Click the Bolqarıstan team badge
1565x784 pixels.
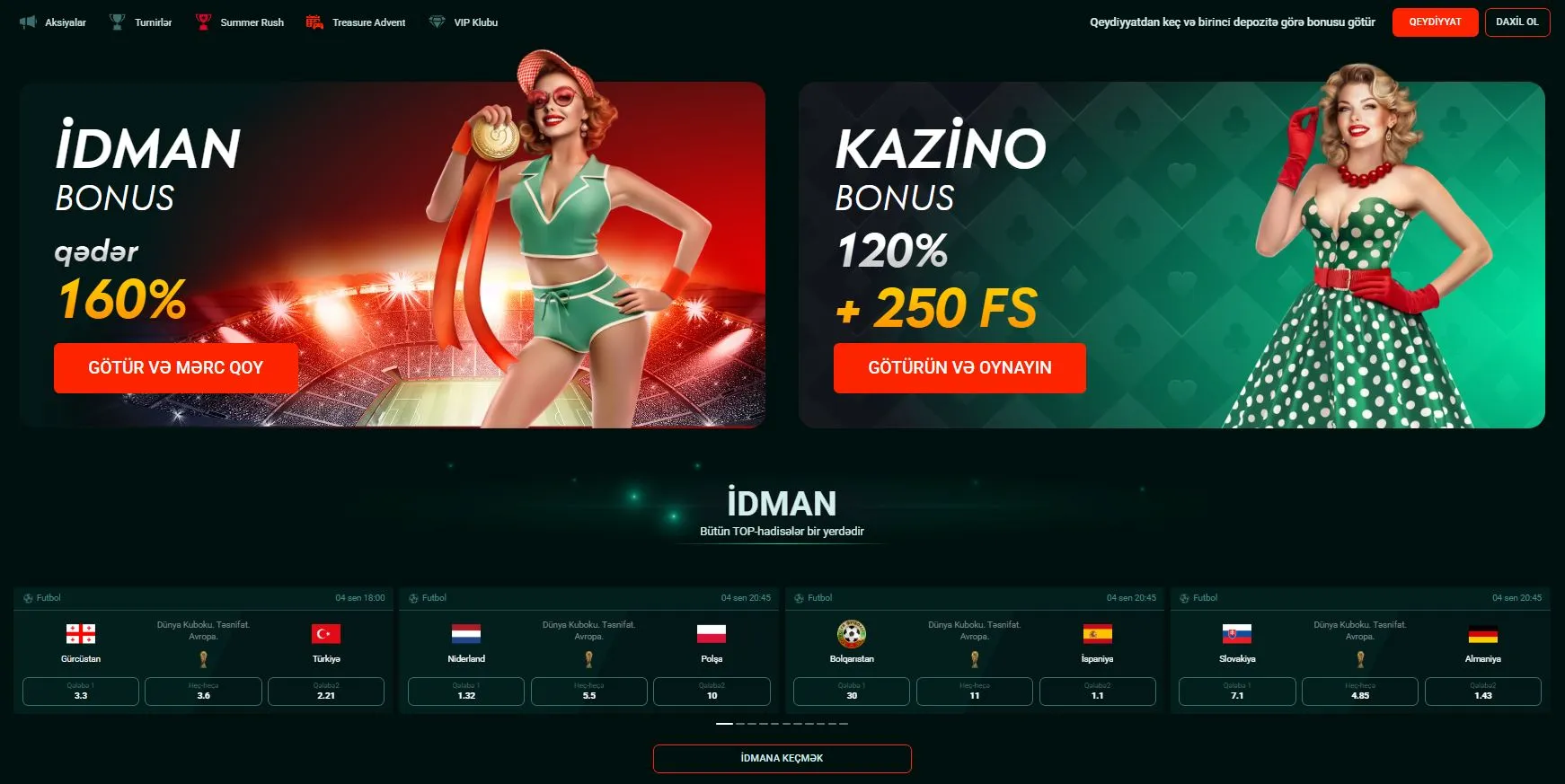click(852, 634)
